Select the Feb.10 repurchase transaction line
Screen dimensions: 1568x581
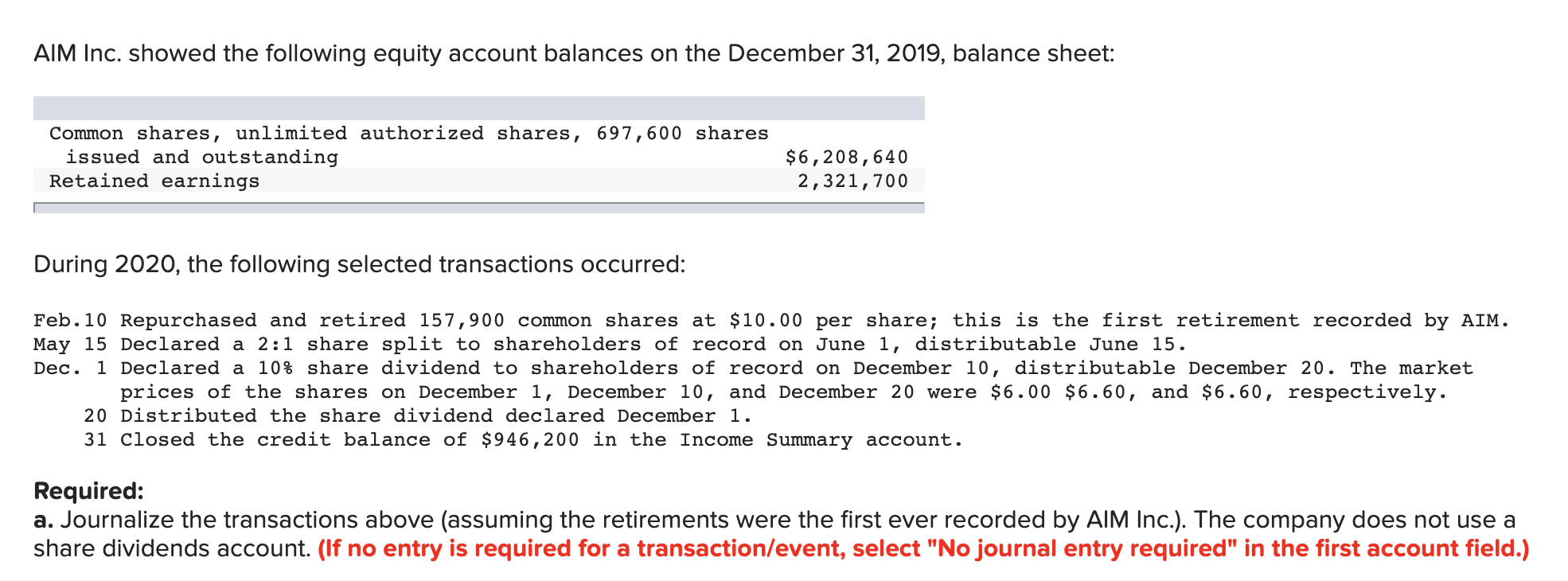pos(771,321)
